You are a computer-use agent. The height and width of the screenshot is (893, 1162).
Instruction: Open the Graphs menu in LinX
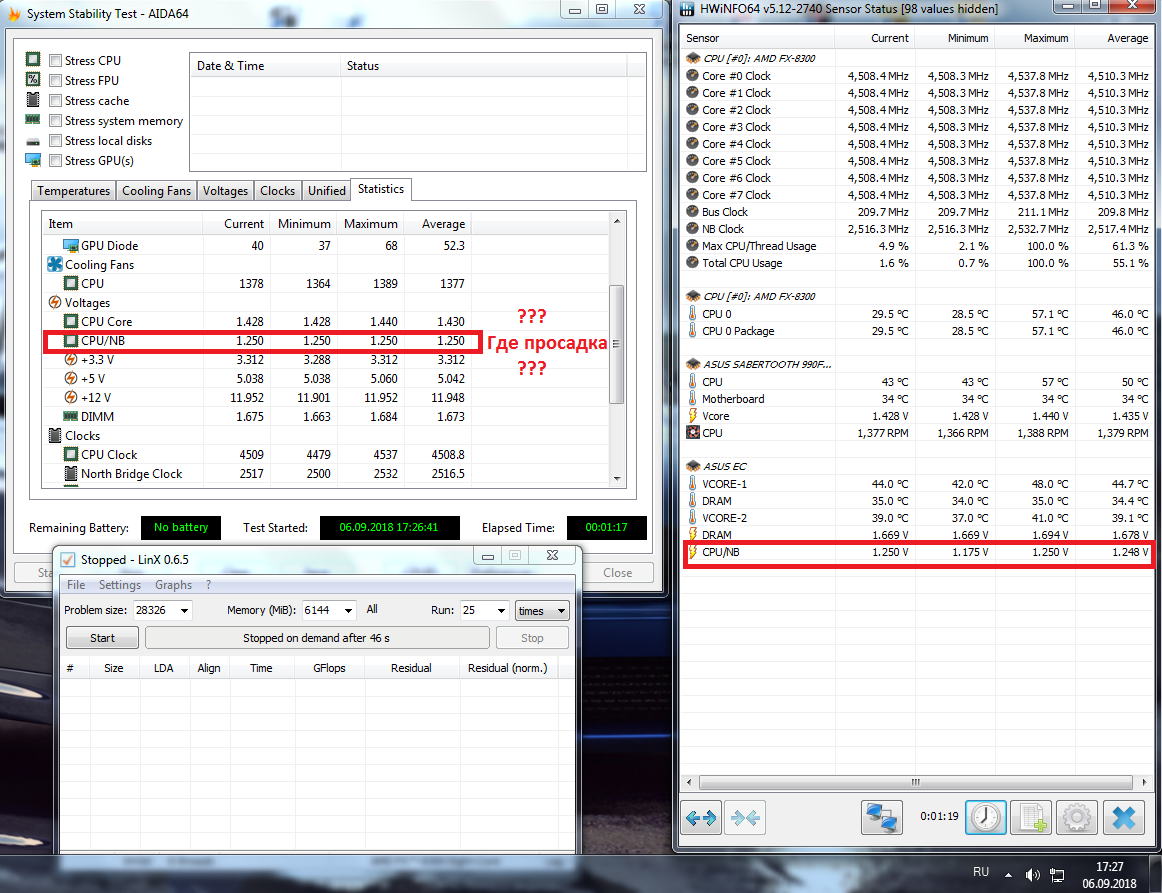coord(173,585)
